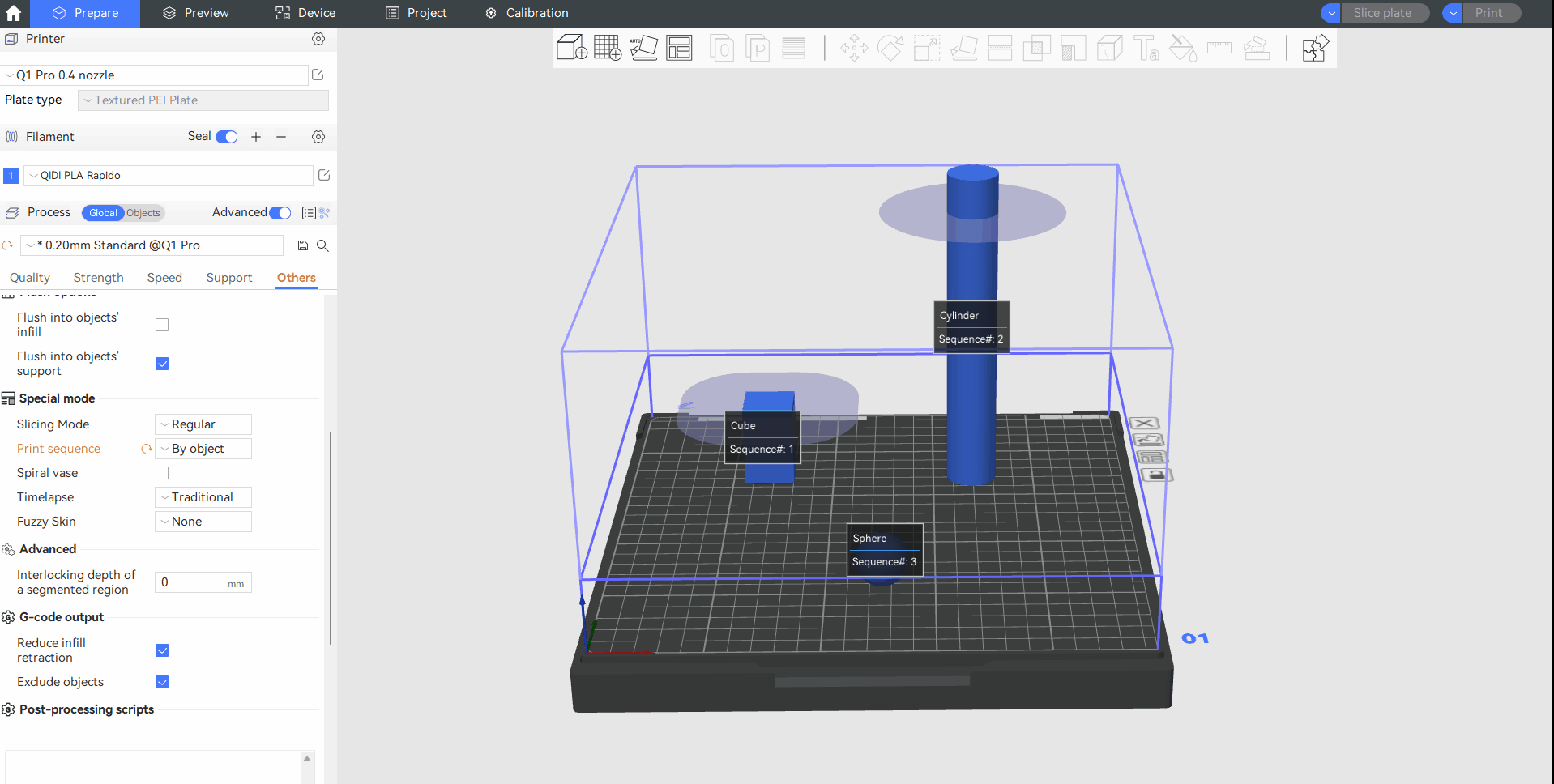Check the Spiral vase option
Screen dimensions: 1554x784
click(162, 473)
